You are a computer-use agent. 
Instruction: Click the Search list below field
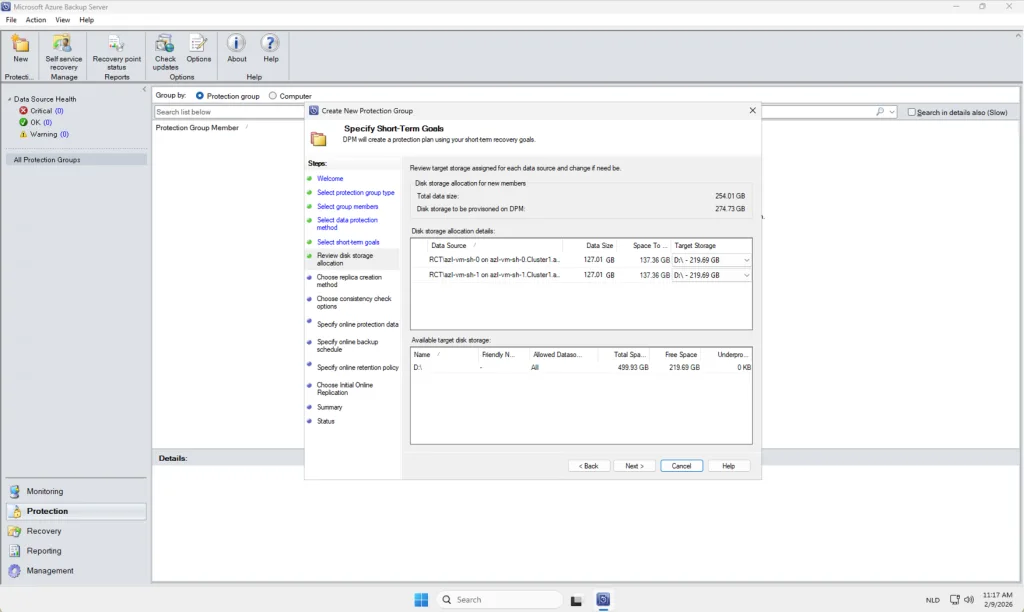coord(230,112)
